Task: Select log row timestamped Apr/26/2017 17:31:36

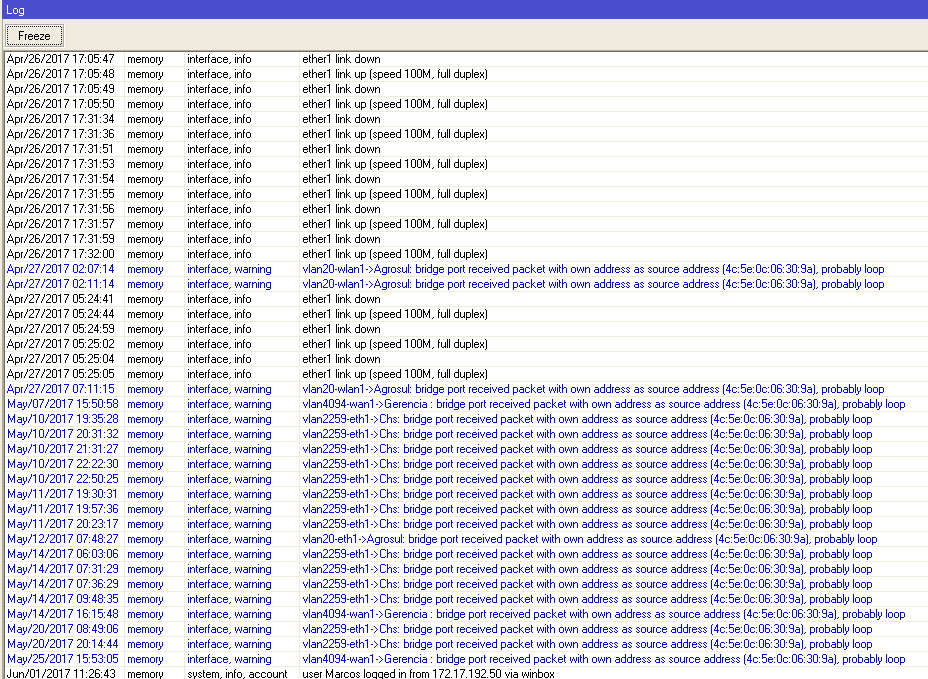Action: pyautogui.click(x=466, y=134)
